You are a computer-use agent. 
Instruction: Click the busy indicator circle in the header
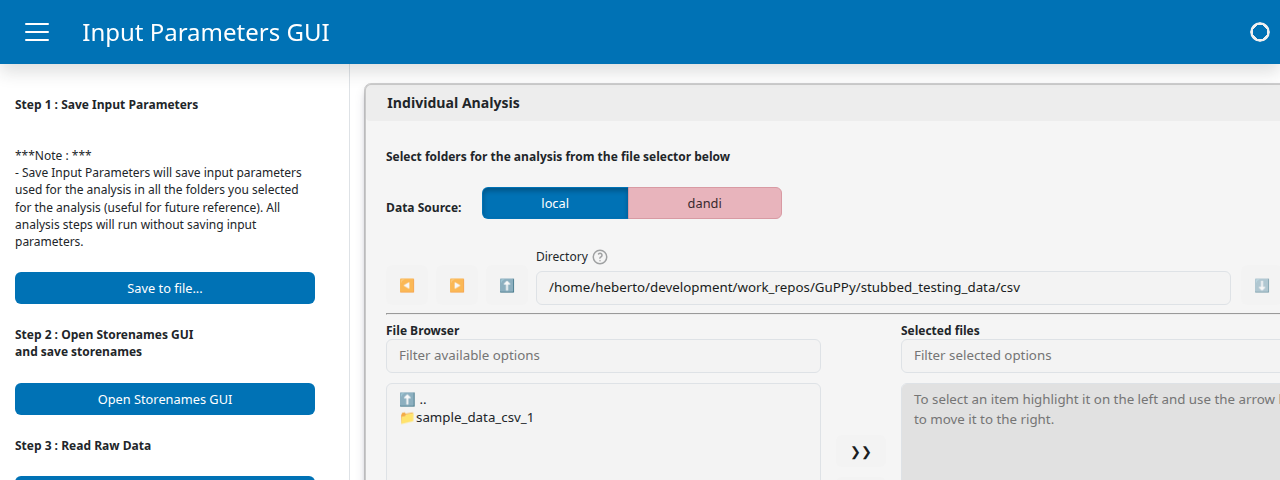pos(1260,32)
